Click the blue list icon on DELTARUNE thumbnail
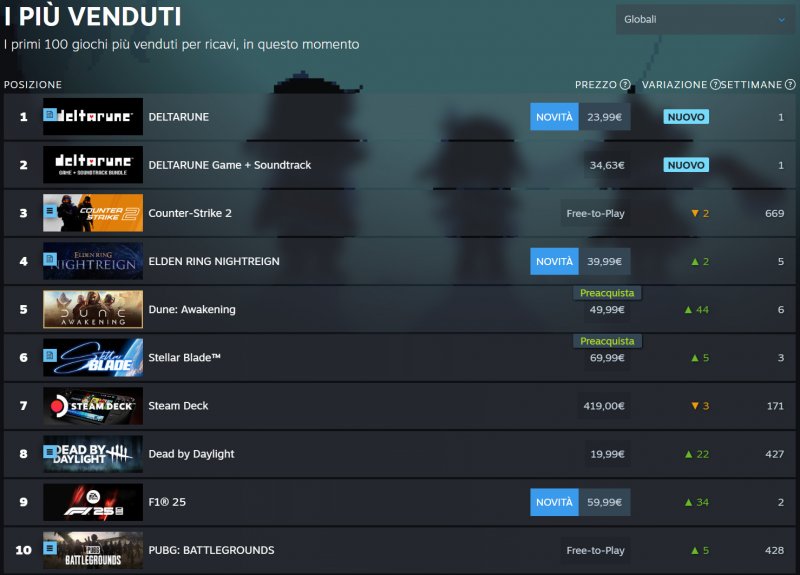 point(49,114)
